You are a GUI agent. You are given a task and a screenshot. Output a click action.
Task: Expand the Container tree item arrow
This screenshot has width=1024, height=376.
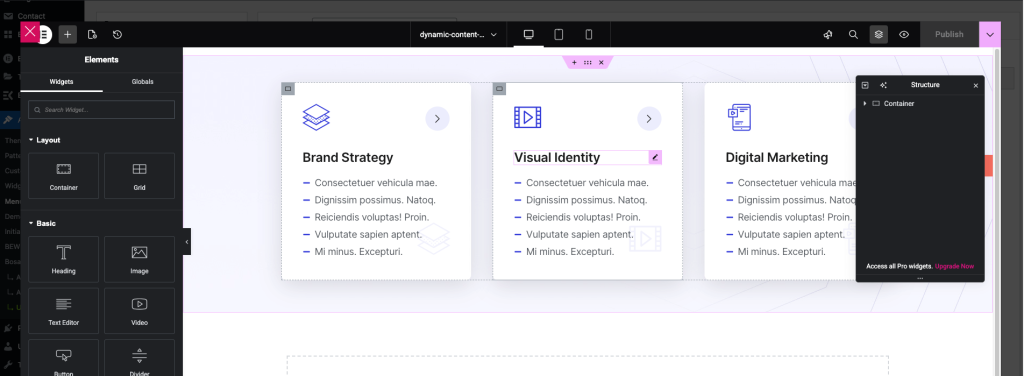(865, 104)
